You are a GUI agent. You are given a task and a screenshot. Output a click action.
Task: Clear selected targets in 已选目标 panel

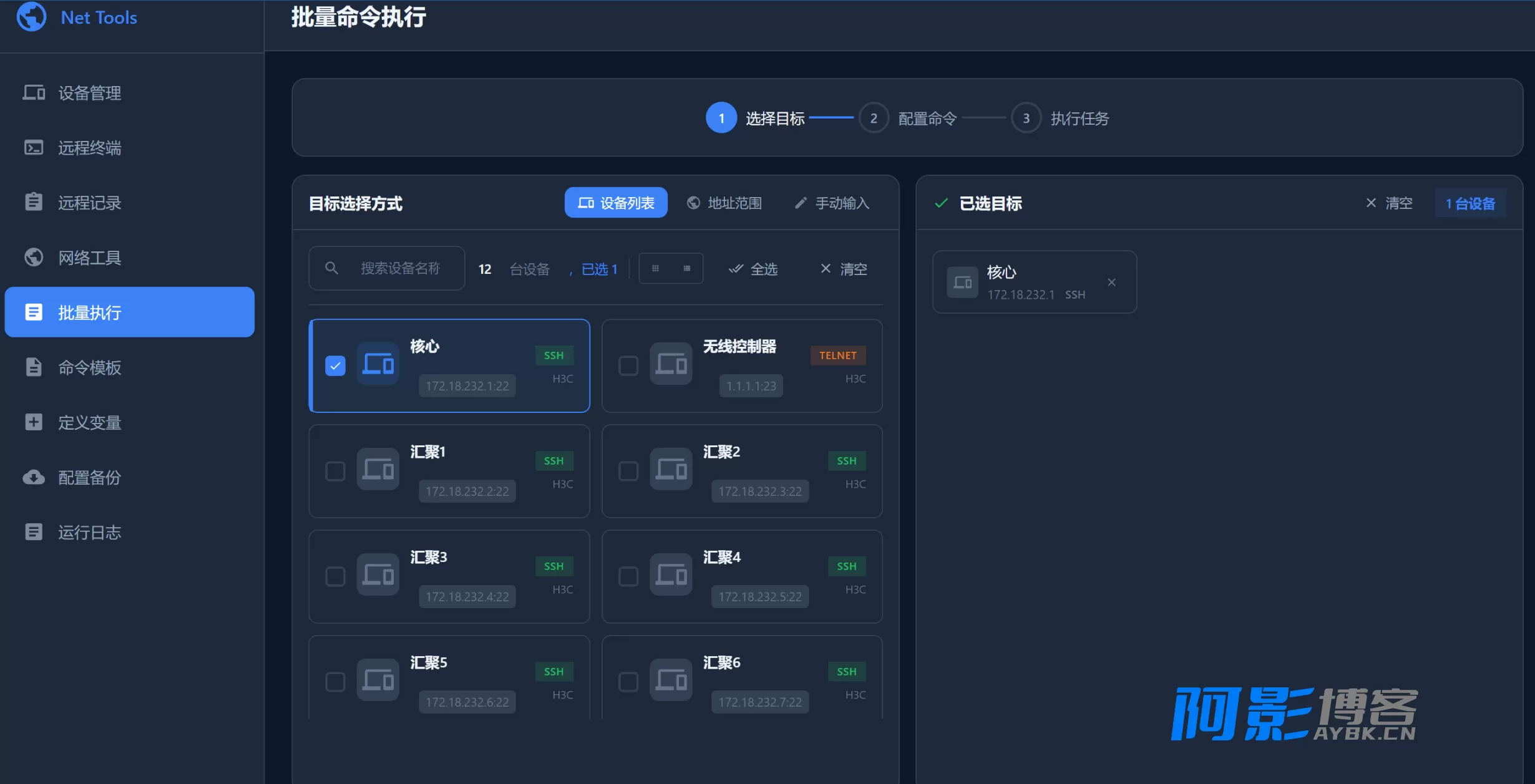(1389, 203)
